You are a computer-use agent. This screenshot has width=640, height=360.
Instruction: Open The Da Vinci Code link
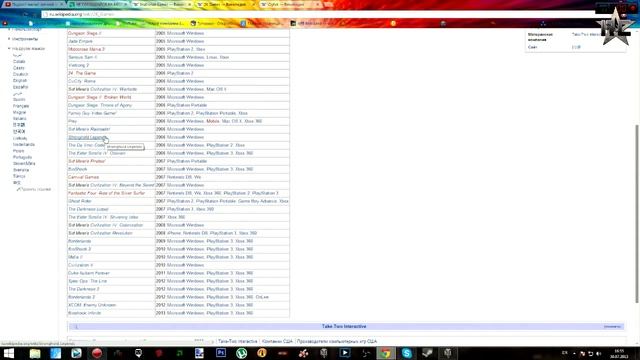tap(87, 145)
